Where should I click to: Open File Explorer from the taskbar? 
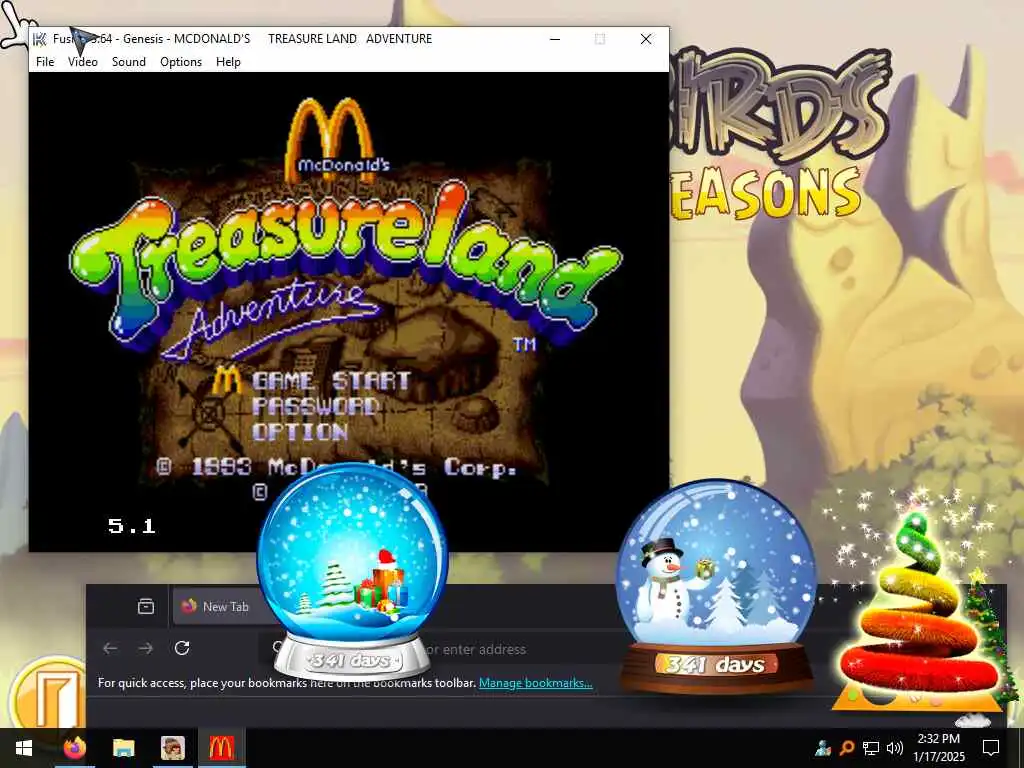pos(123,748)
